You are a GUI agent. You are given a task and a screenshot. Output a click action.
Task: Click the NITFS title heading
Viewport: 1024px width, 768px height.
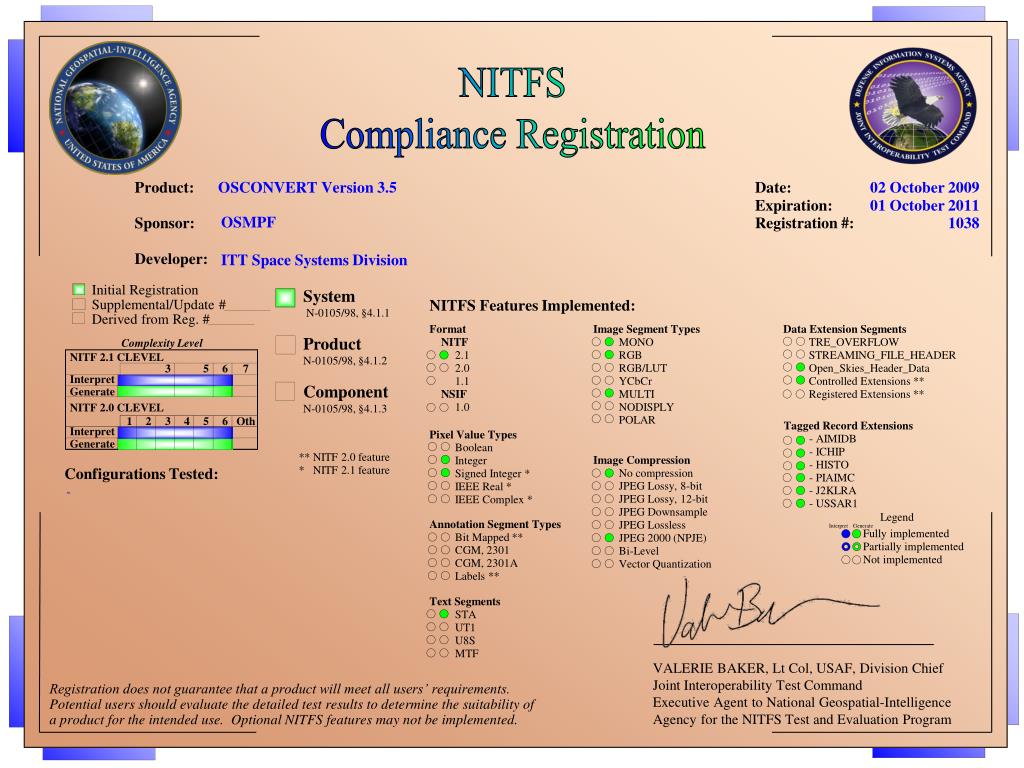[x=511, y=82]
